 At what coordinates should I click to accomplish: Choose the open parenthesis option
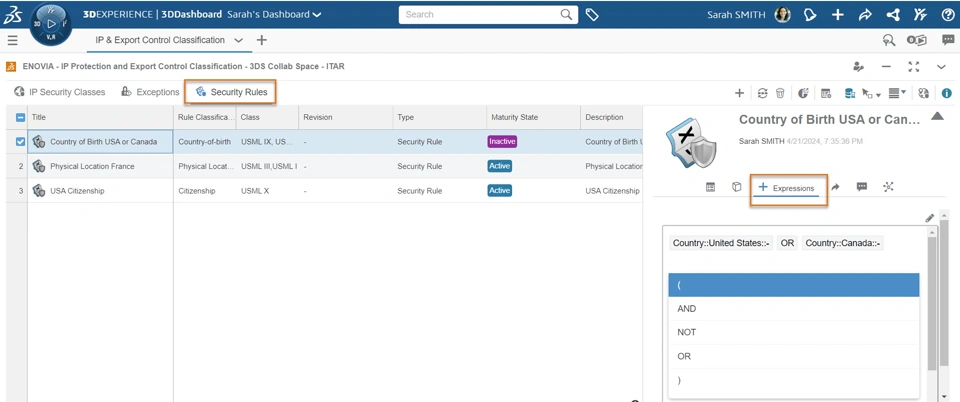coord(794,285)
